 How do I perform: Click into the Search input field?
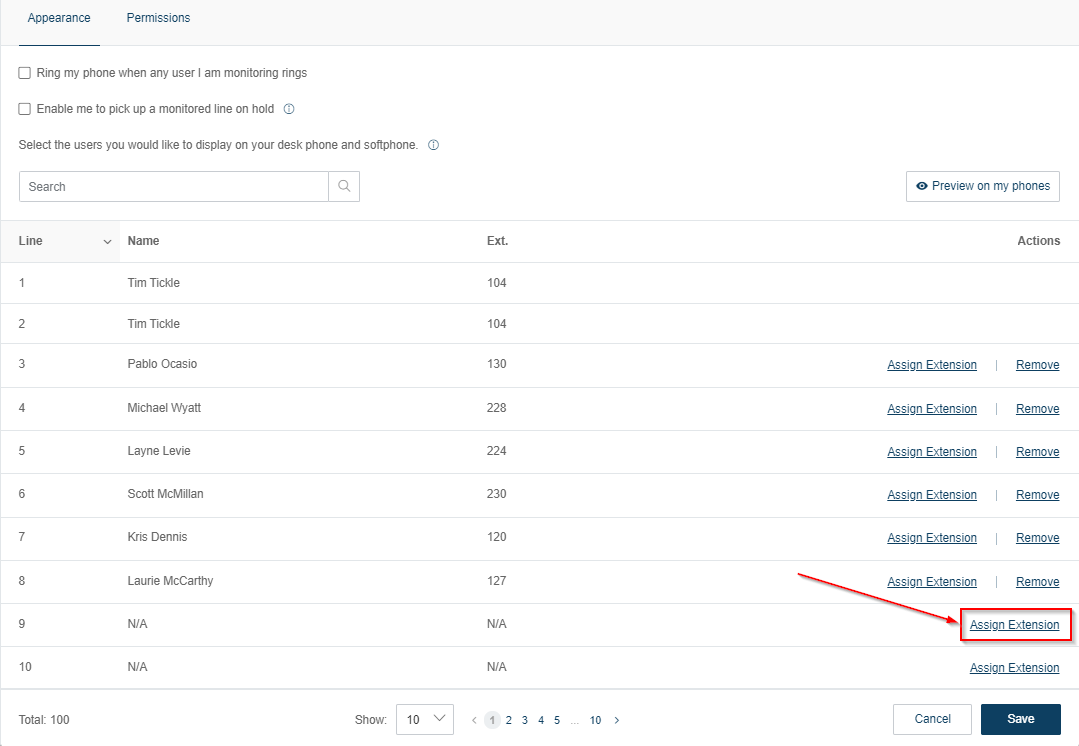(173, 186)
